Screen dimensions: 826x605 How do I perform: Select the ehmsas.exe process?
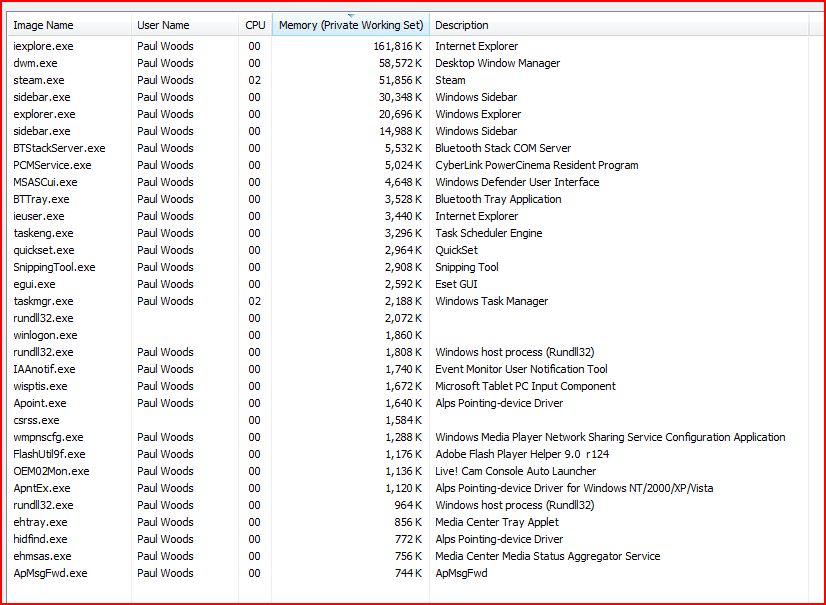[x=42, y=556]
